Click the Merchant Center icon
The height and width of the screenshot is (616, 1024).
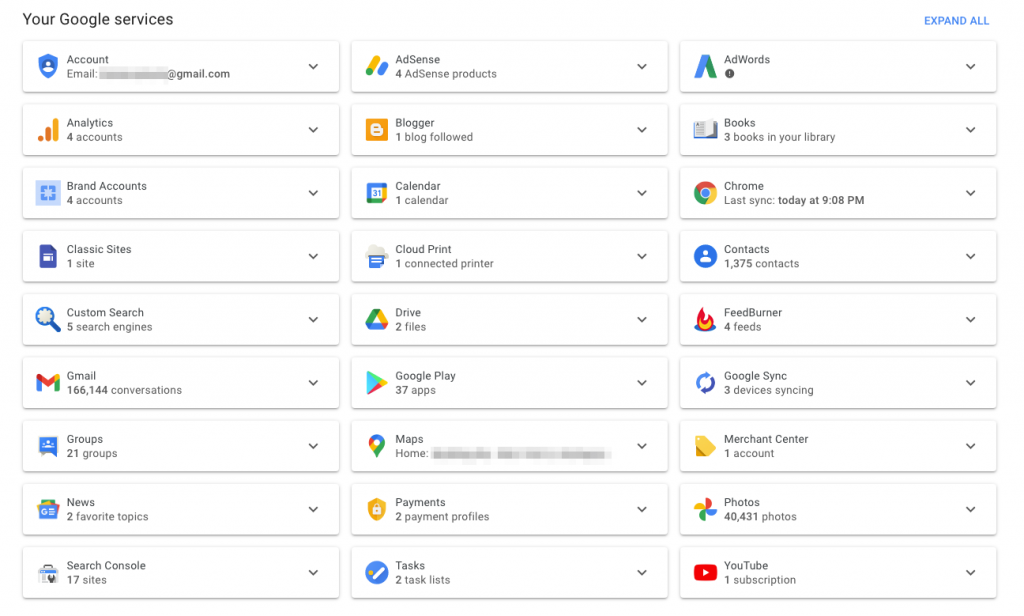[x=705, y=446]
